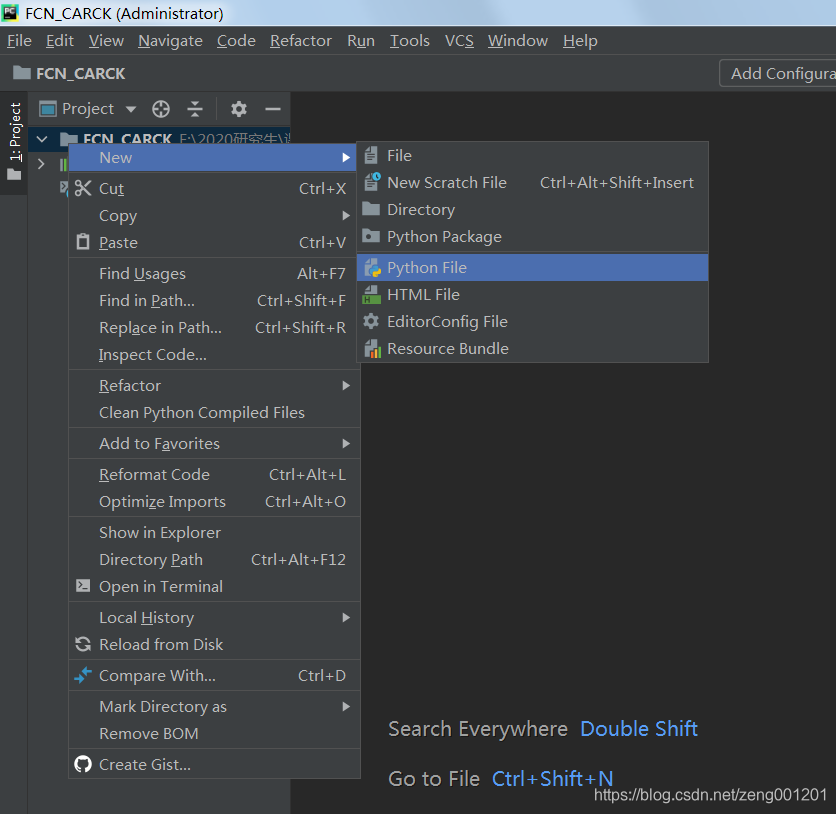Click the Python File snake icon
The height and width of the screenshot is (814, 836).
point(372,267)
